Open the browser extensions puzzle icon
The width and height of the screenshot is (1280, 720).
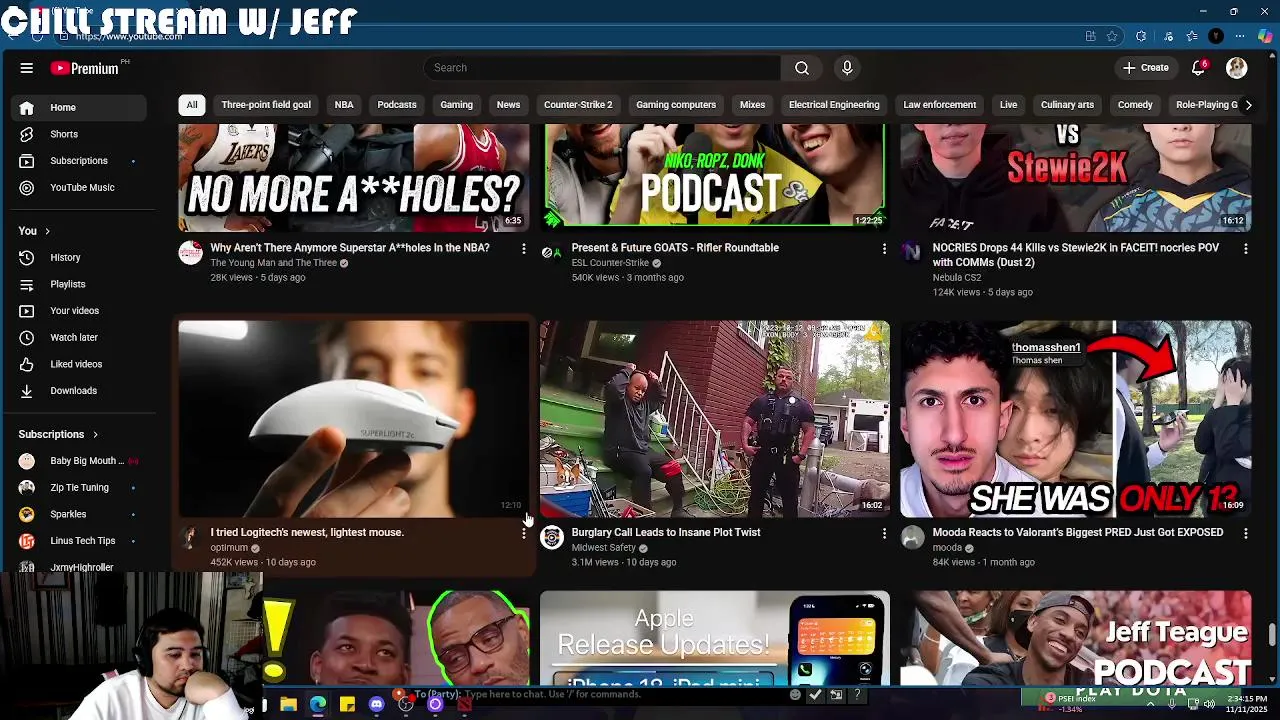[x=1141, y=37]
